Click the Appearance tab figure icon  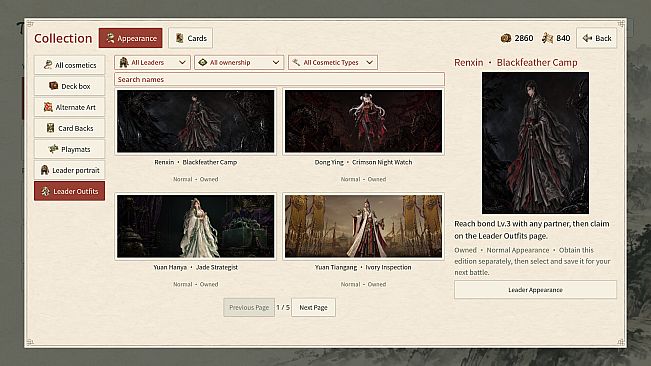pos(110,38)
